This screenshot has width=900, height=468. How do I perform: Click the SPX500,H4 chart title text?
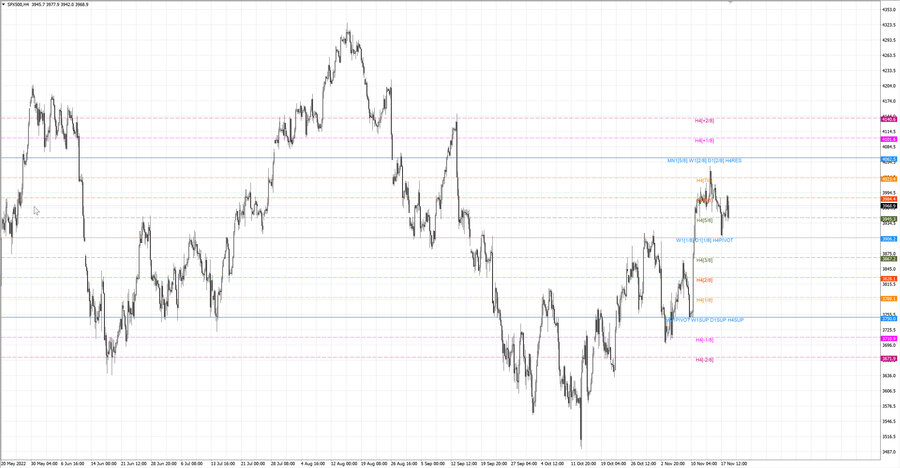tap(19, 5)
